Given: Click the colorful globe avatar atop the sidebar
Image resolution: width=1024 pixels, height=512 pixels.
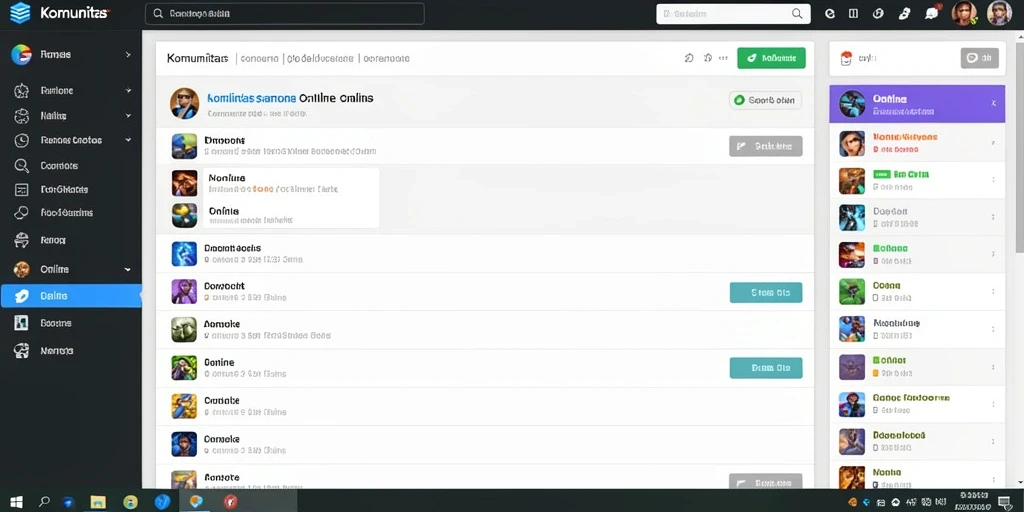Looking at the screenshot, I should (21, 55).
